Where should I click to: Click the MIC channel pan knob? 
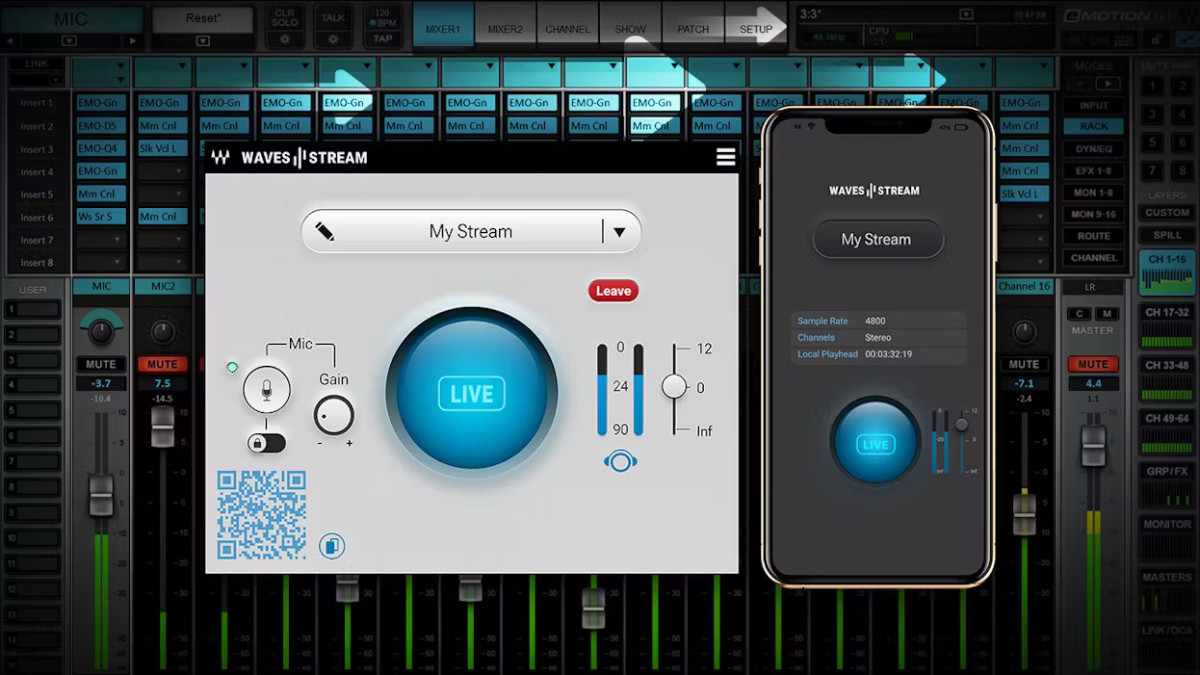101,331
